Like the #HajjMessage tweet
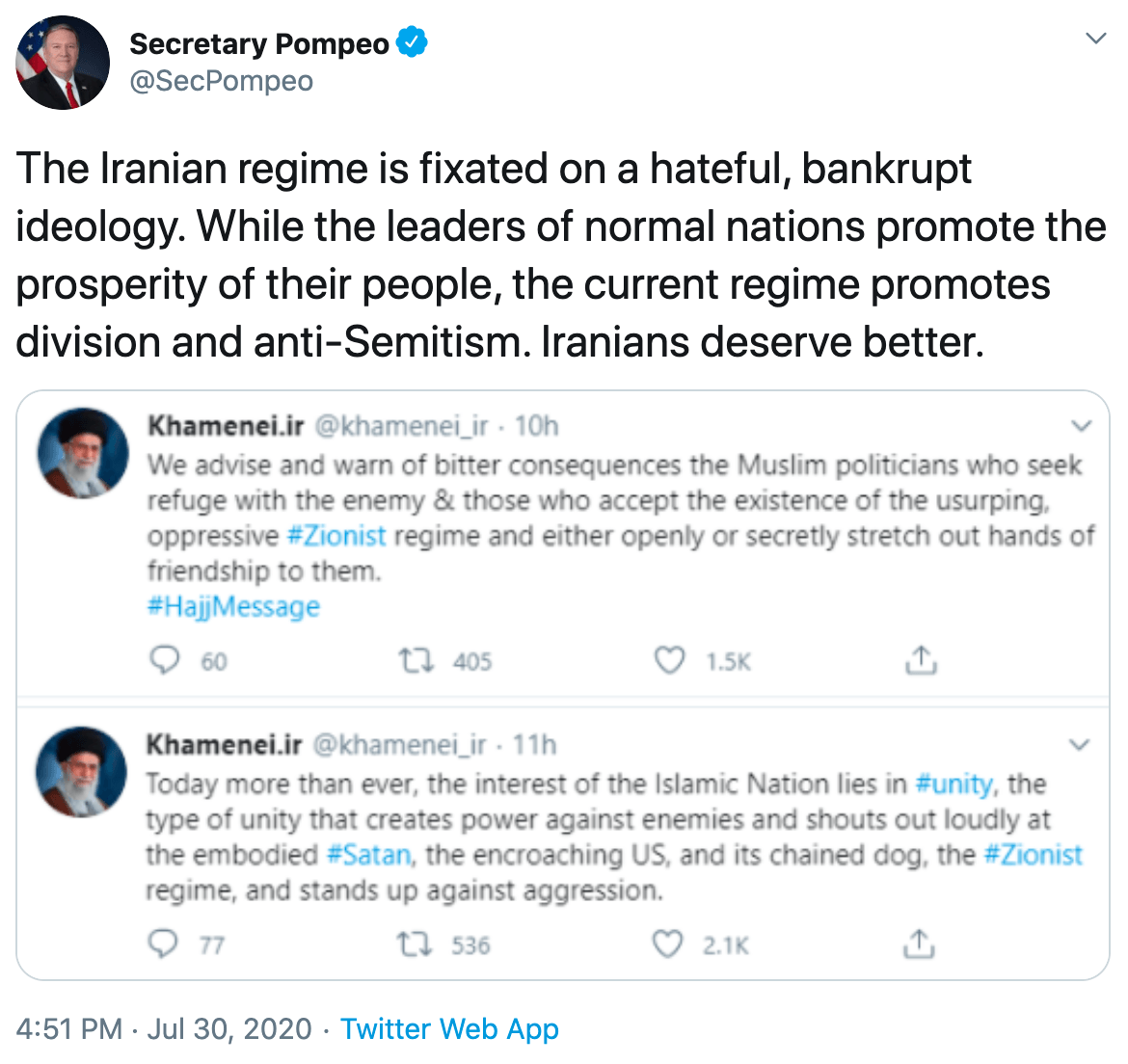The height and width of the screenshot is (1064, 1128). coord(667,660)
